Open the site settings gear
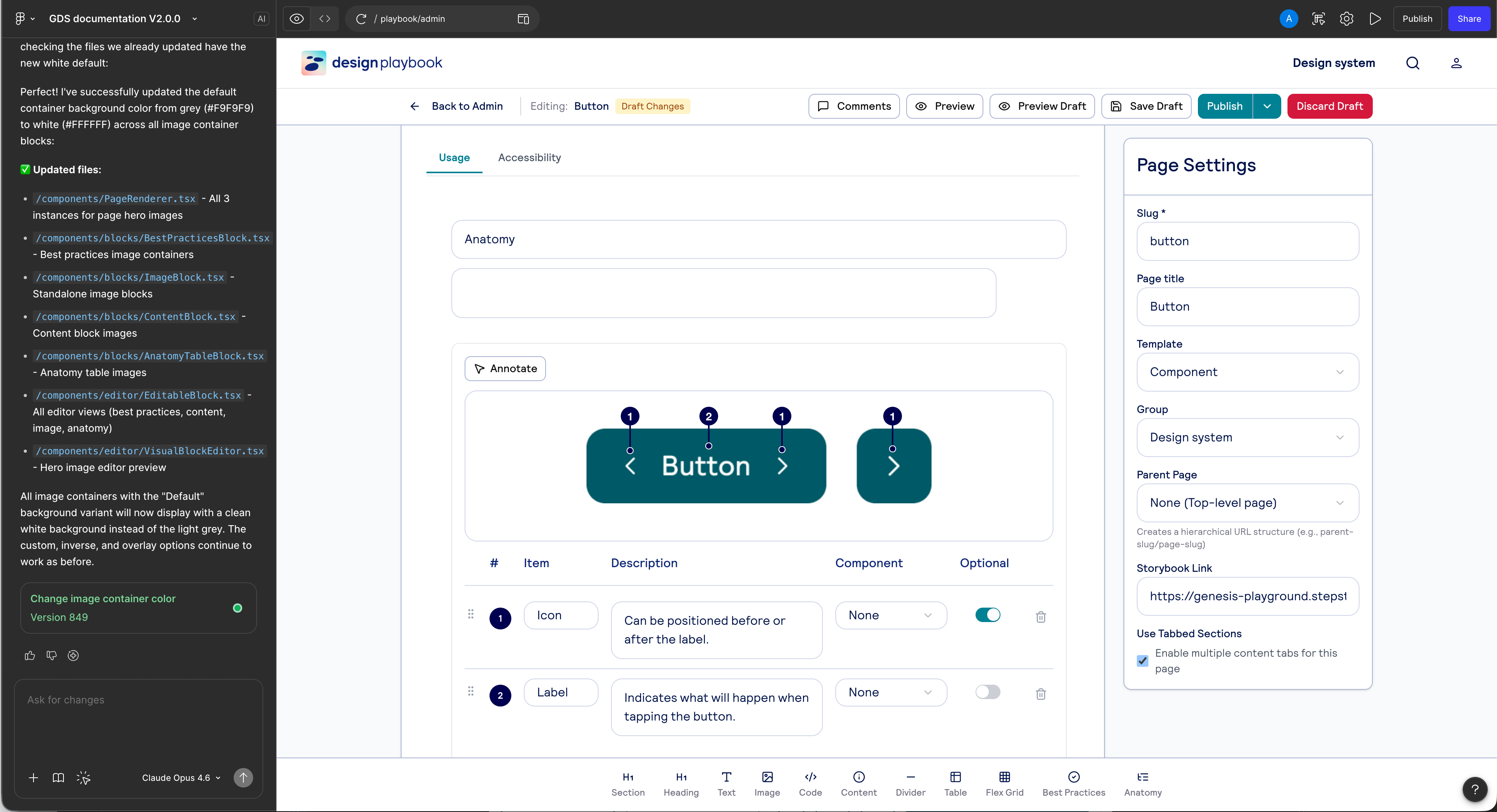1497x812 pixels. tap(1347, 19)
